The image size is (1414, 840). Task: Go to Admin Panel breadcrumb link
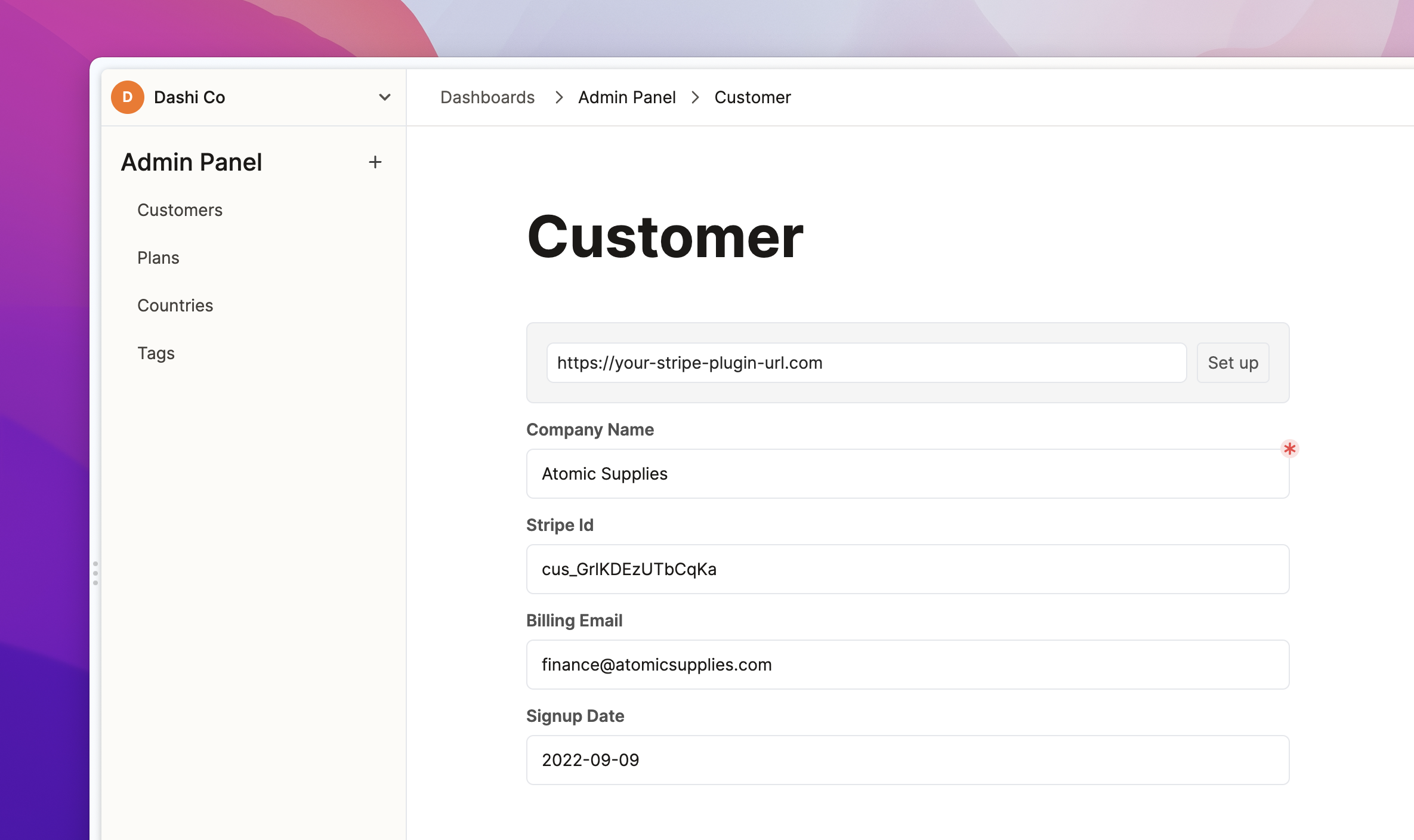pyautogui.click(x=627, y=97)
